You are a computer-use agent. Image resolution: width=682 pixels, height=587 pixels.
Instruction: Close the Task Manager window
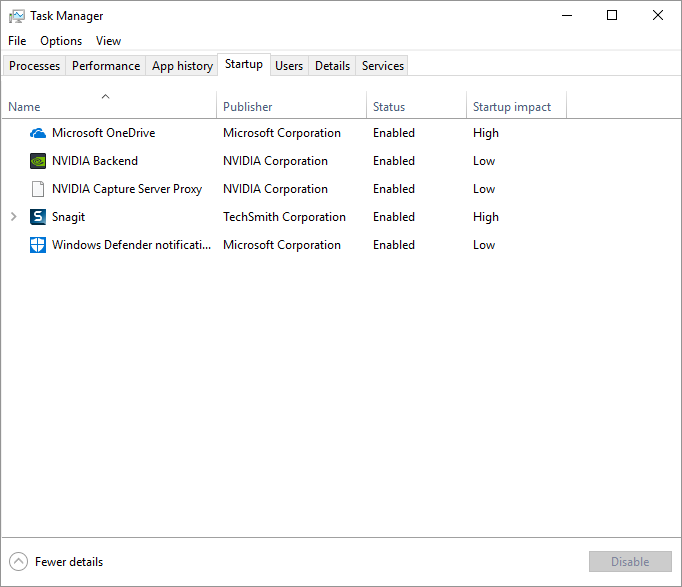[658, 15]
